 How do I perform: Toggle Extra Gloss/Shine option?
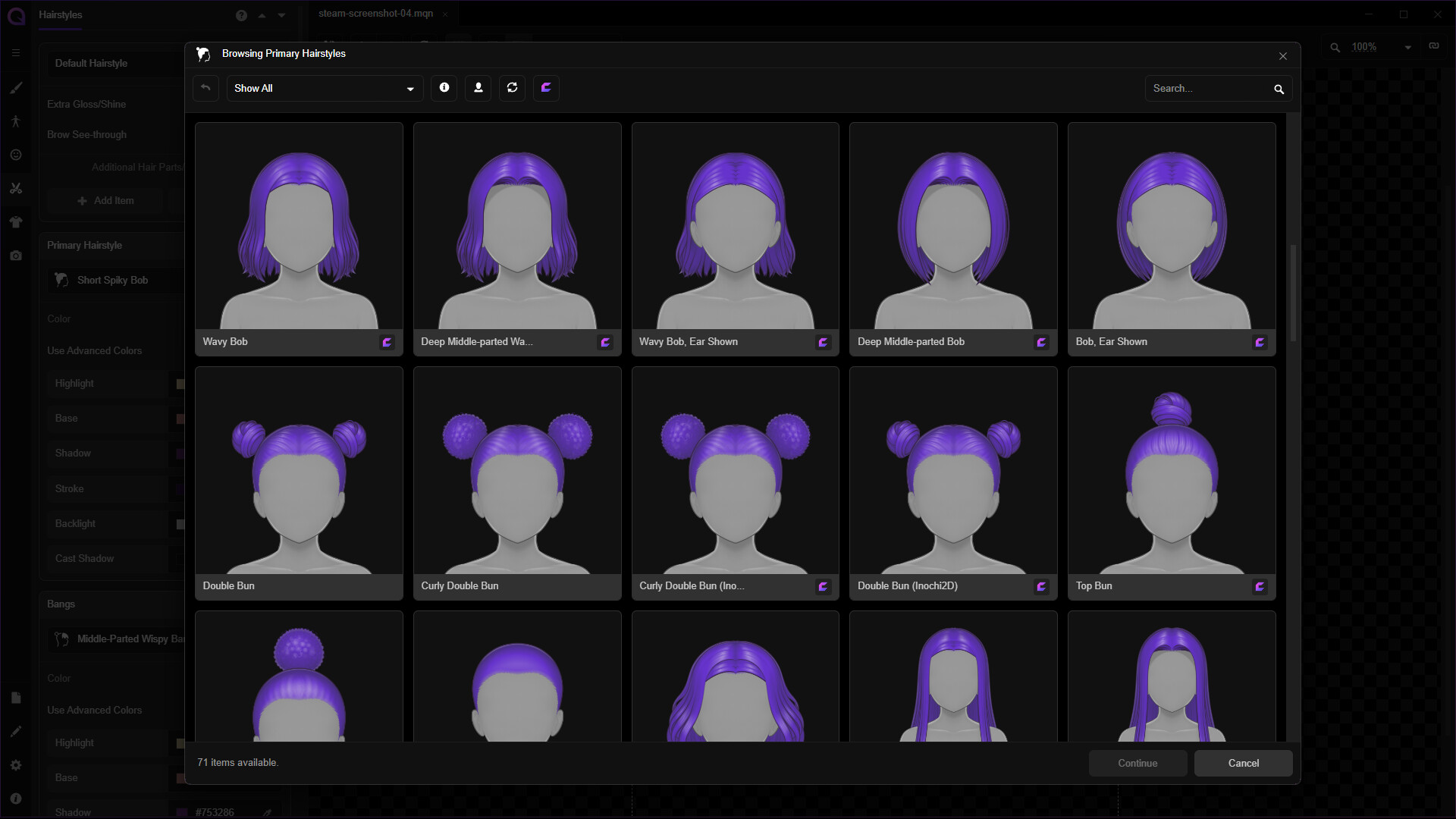point(87,104)
